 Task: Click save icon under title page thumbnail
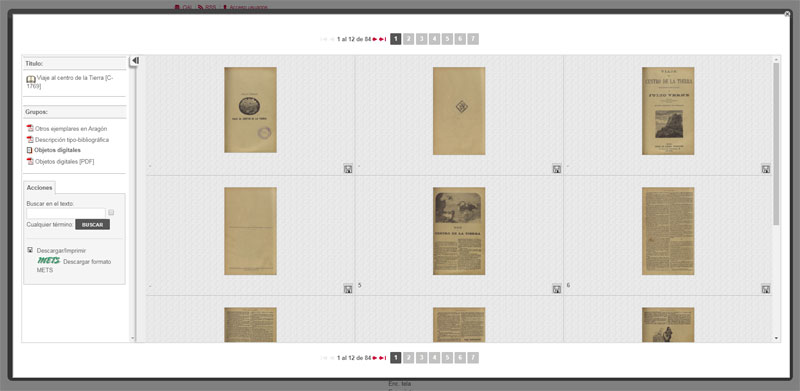point(766,168)
